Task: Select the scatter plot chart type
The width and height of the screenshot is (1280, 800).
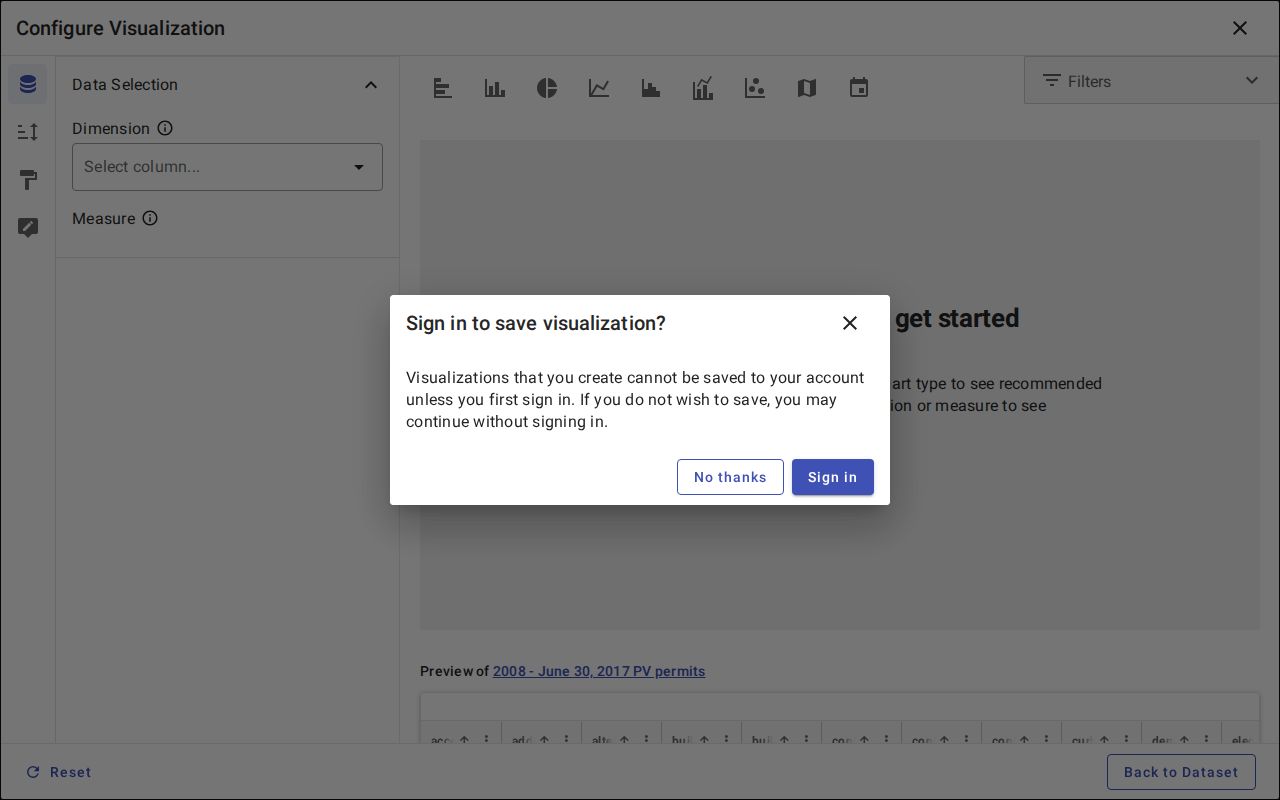Action: tap(755, 88)
